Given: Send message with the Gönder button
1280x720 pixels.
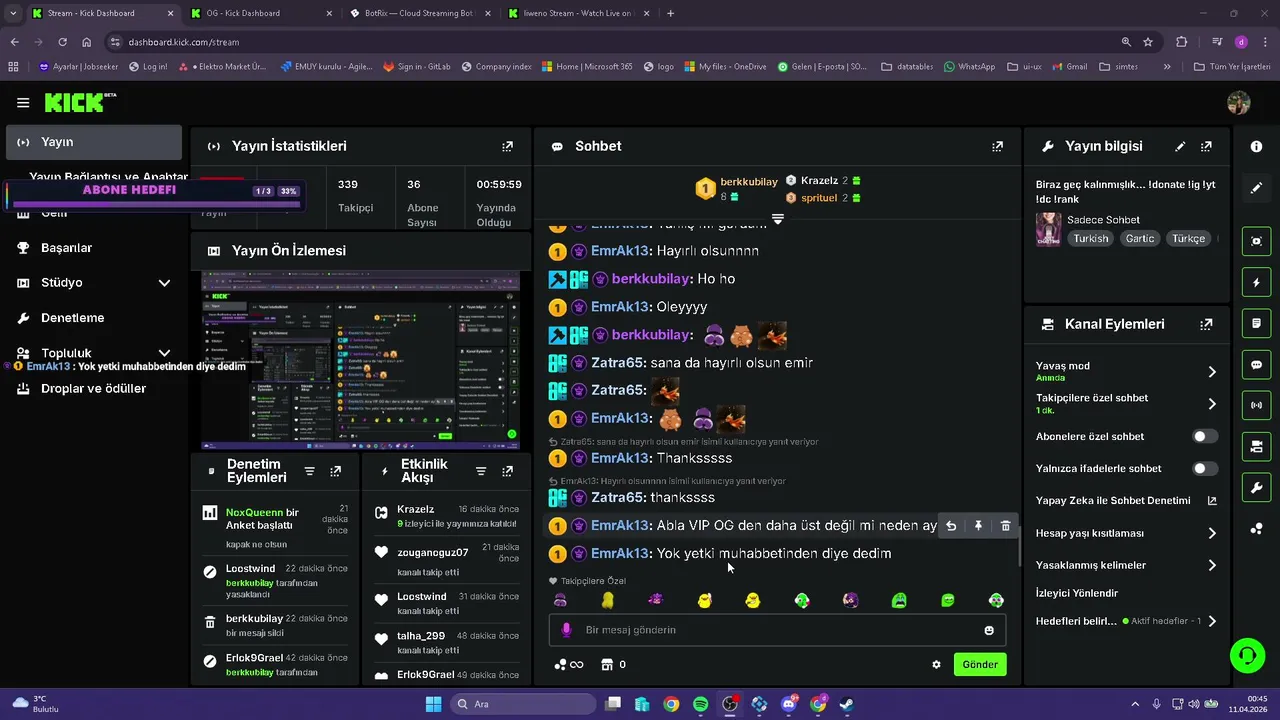Looking at the screenshot, I should pos(980,664).
